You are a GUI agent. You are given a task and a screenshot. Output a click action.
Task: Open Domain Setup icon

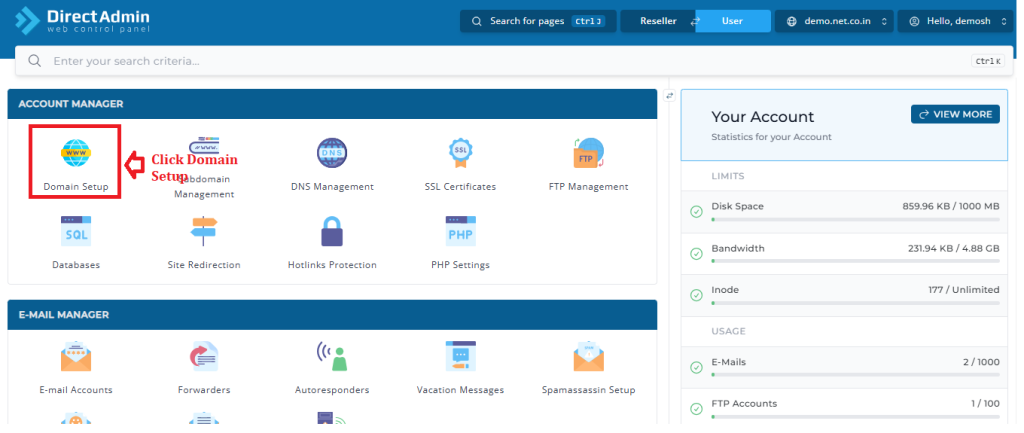point(76,152)
